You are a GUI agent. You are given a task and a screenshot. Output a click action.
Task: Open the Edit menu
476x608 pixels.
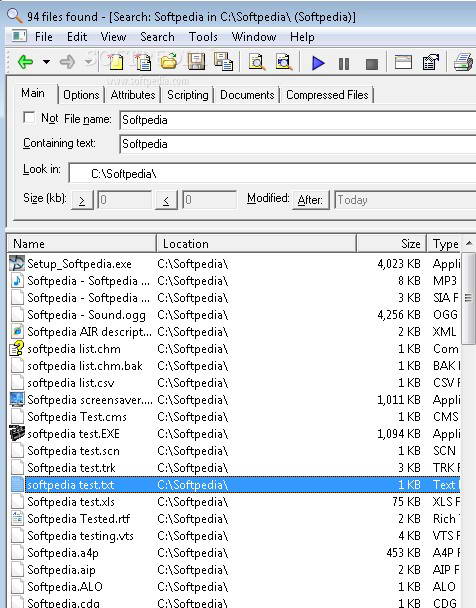click(77, 37)
